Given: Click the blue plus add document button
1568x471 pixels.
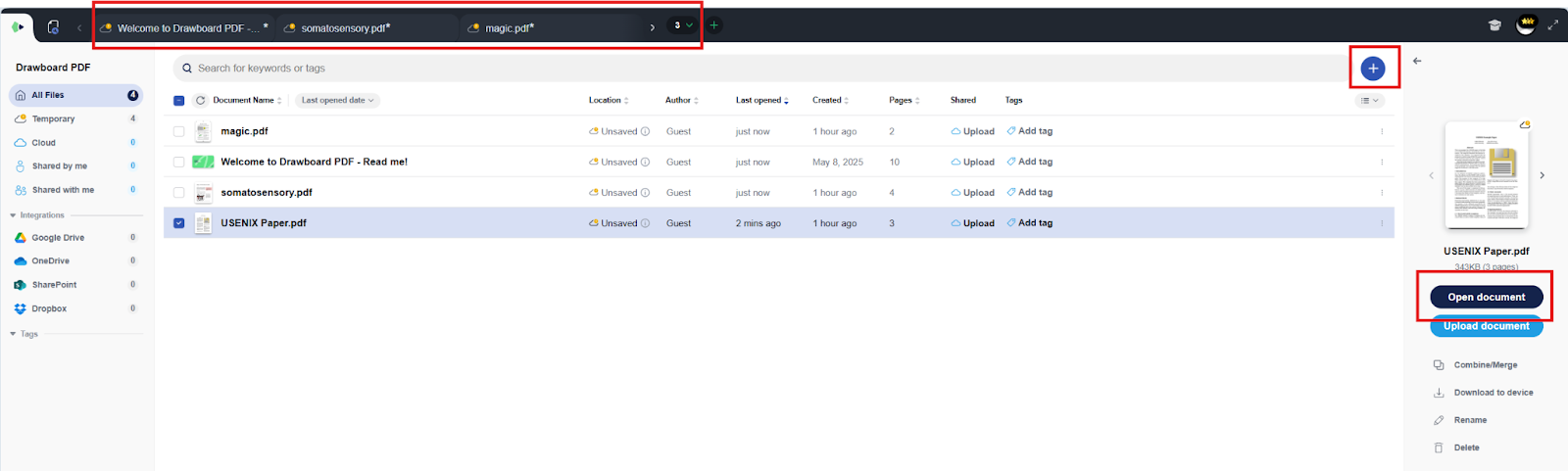Looking at the screenshot, I should pos(1373,69).
